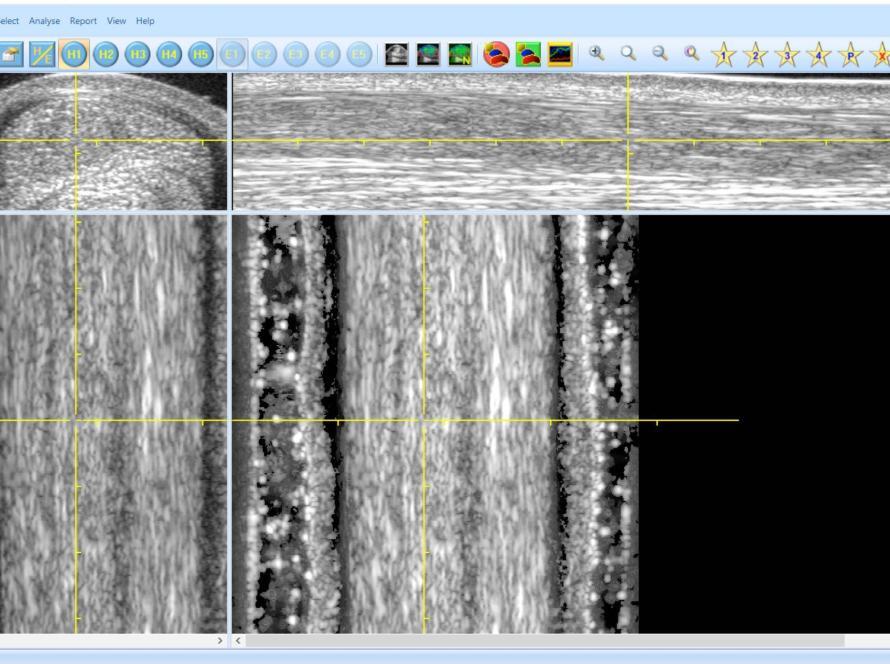890x664 pixels.
Task: Click the zoom out magnifier
Action: (660, 54)
